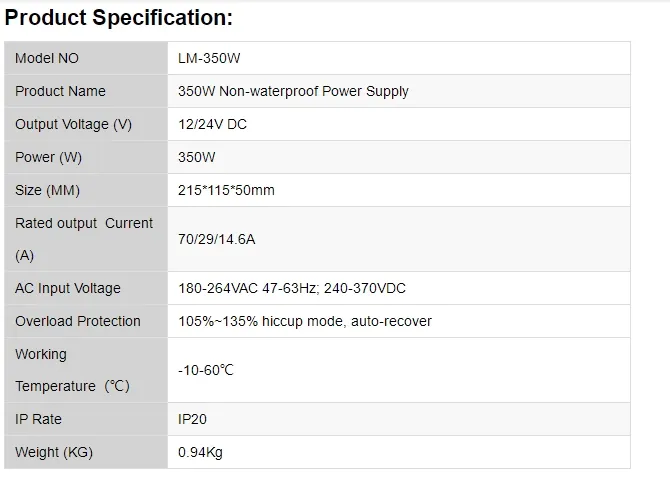Click the Output Voltage (V) label
This screenshot has height=494, width=670.
tap(73, 124)
